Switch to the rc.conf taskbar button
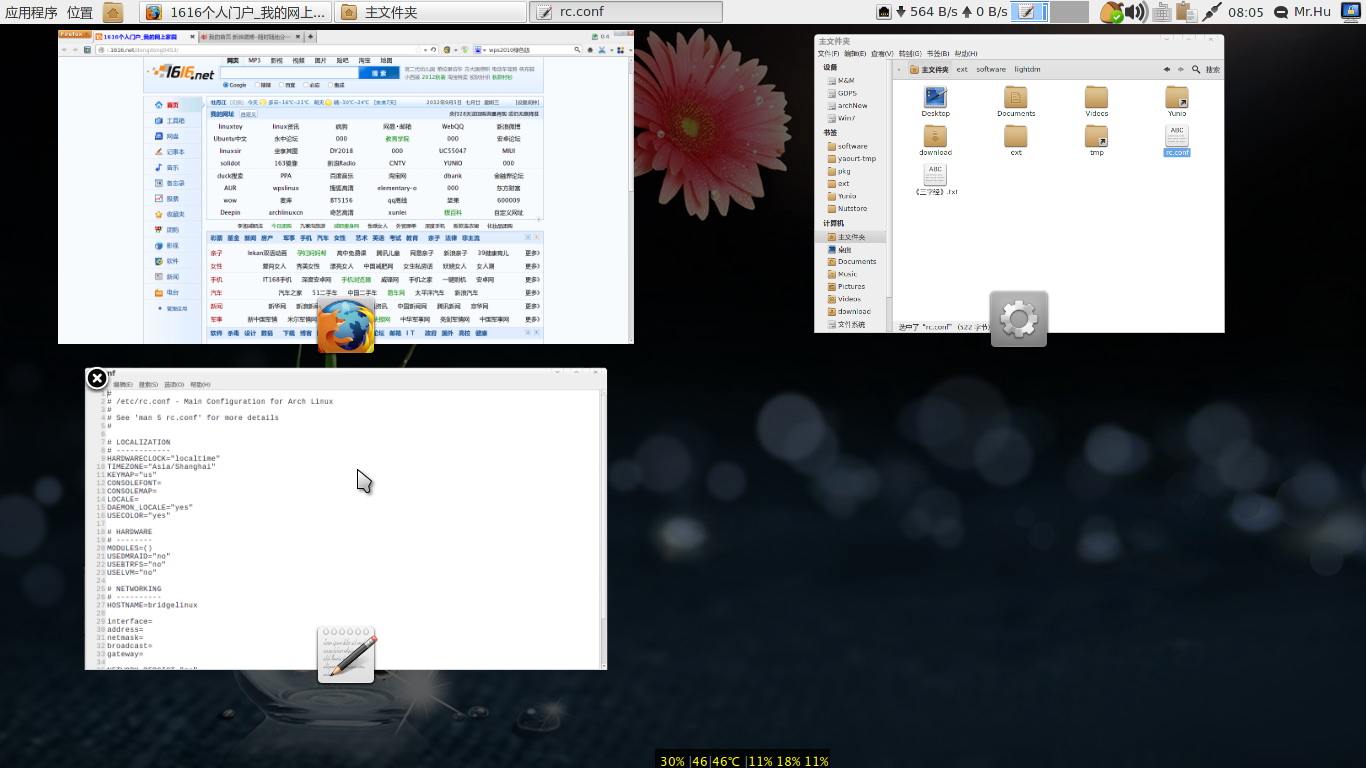Viewport: 1366px width, 768px height. pyautogui.click(x=626, y=12)
